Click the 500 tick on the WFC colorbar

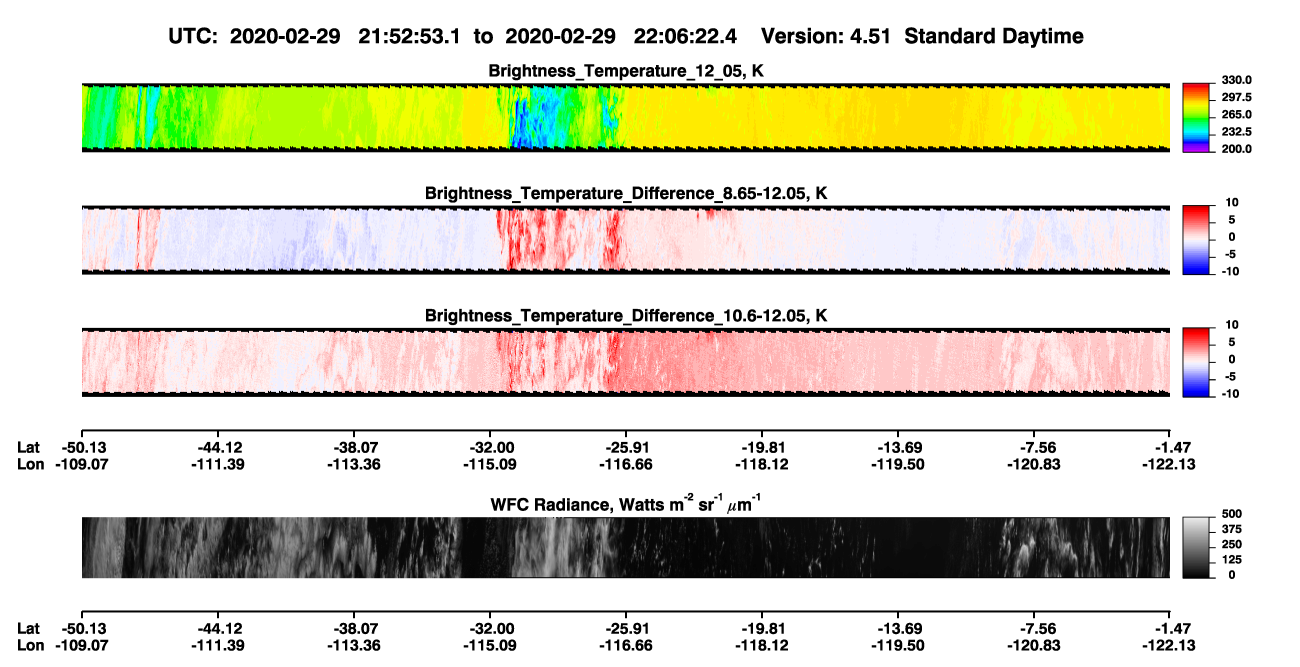(x=1231, y=513)
